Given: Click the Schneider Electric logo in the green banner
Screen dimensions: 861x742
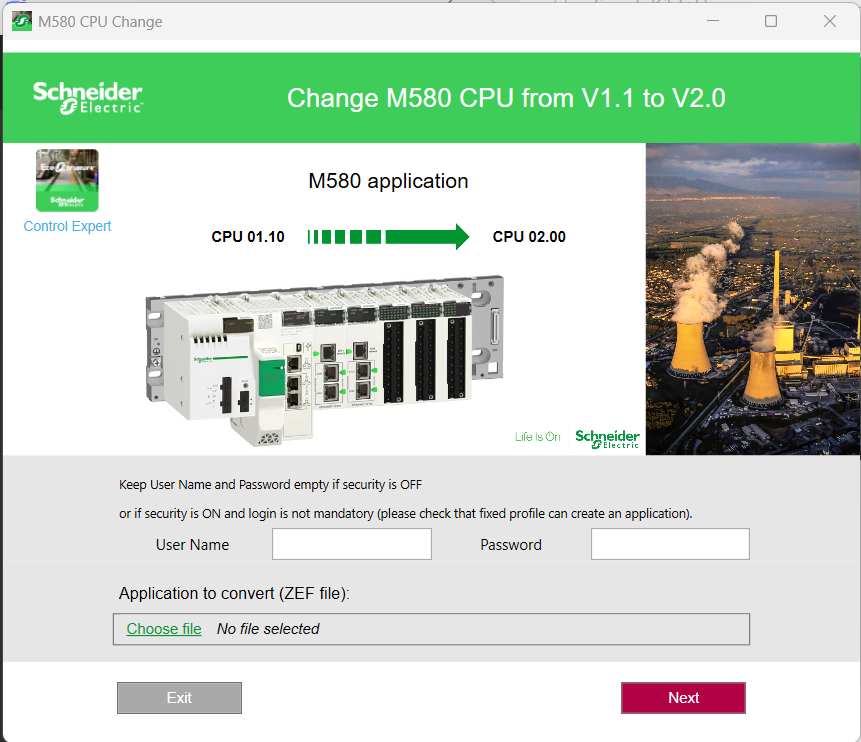Looking at the screenshot, I should pyautogui.click(x=88, y=98).
